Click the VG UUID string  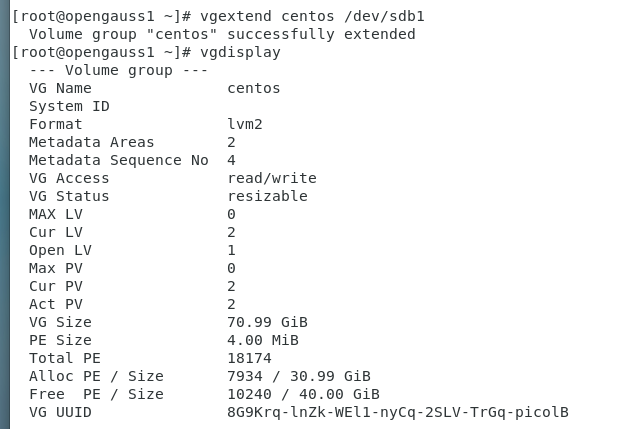coord(398,412)
